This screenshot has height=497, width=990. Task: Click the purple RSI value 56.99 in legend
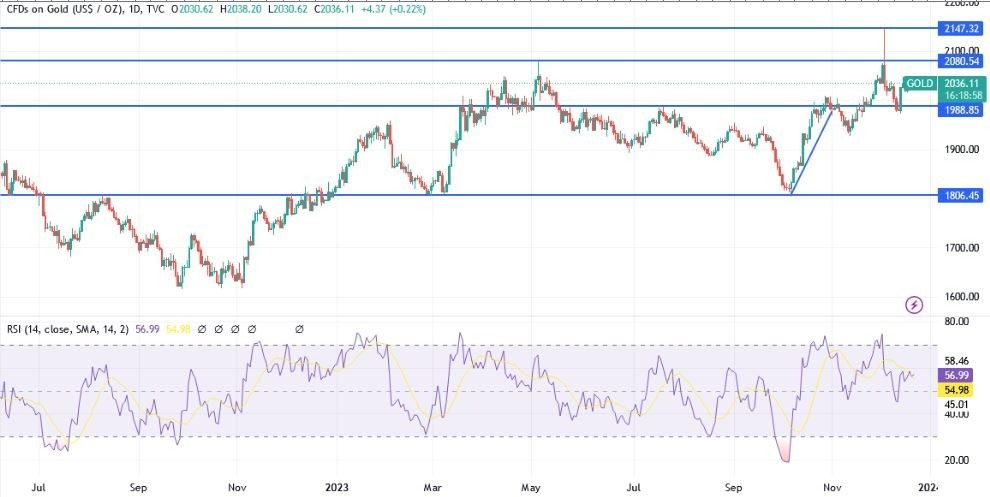(146, 329)
